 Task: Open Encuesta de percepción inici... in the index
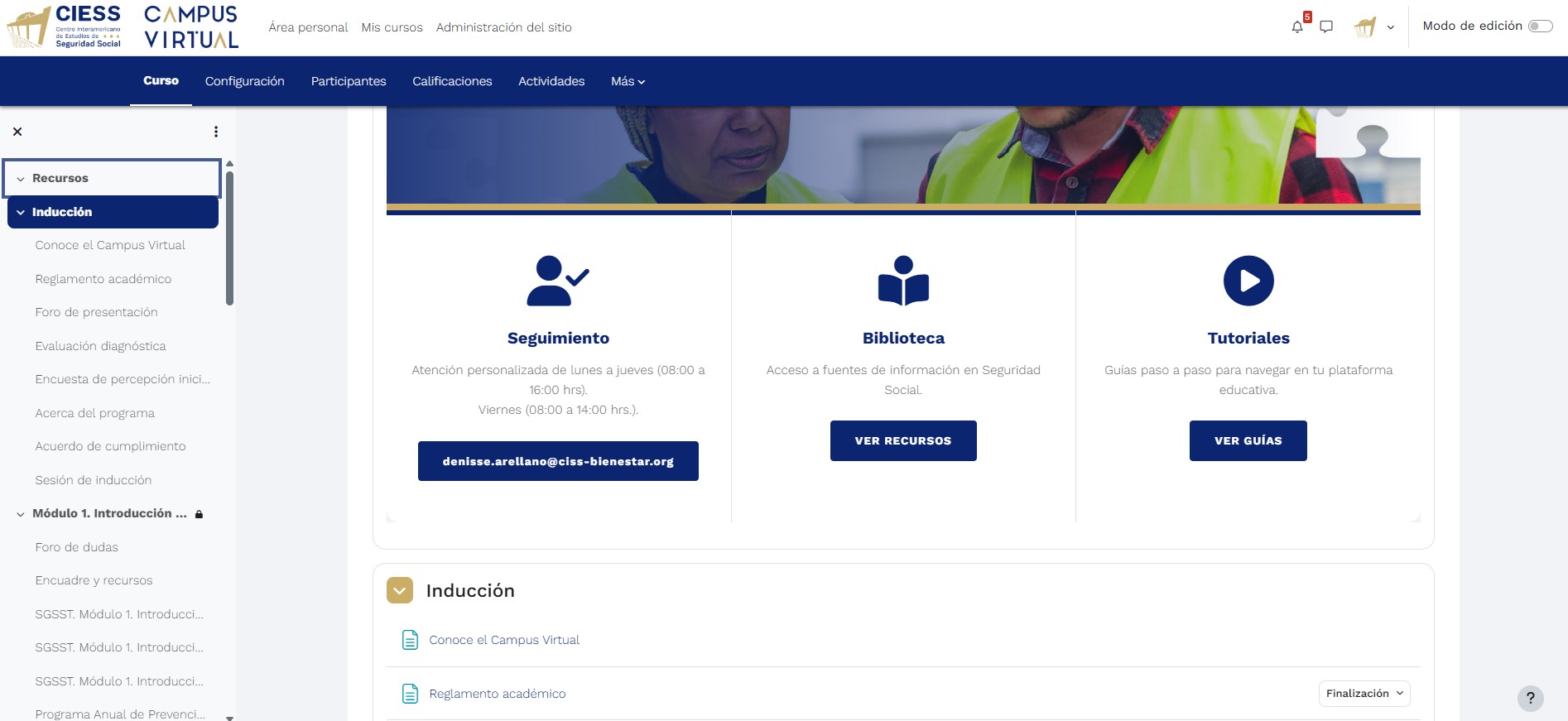(123, 379)
